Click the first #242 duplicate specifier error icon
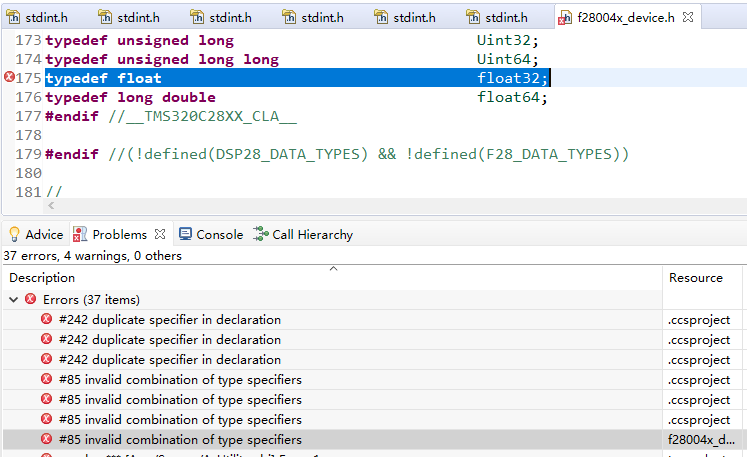This screenshot has height=457, width=747. point(47,319)
